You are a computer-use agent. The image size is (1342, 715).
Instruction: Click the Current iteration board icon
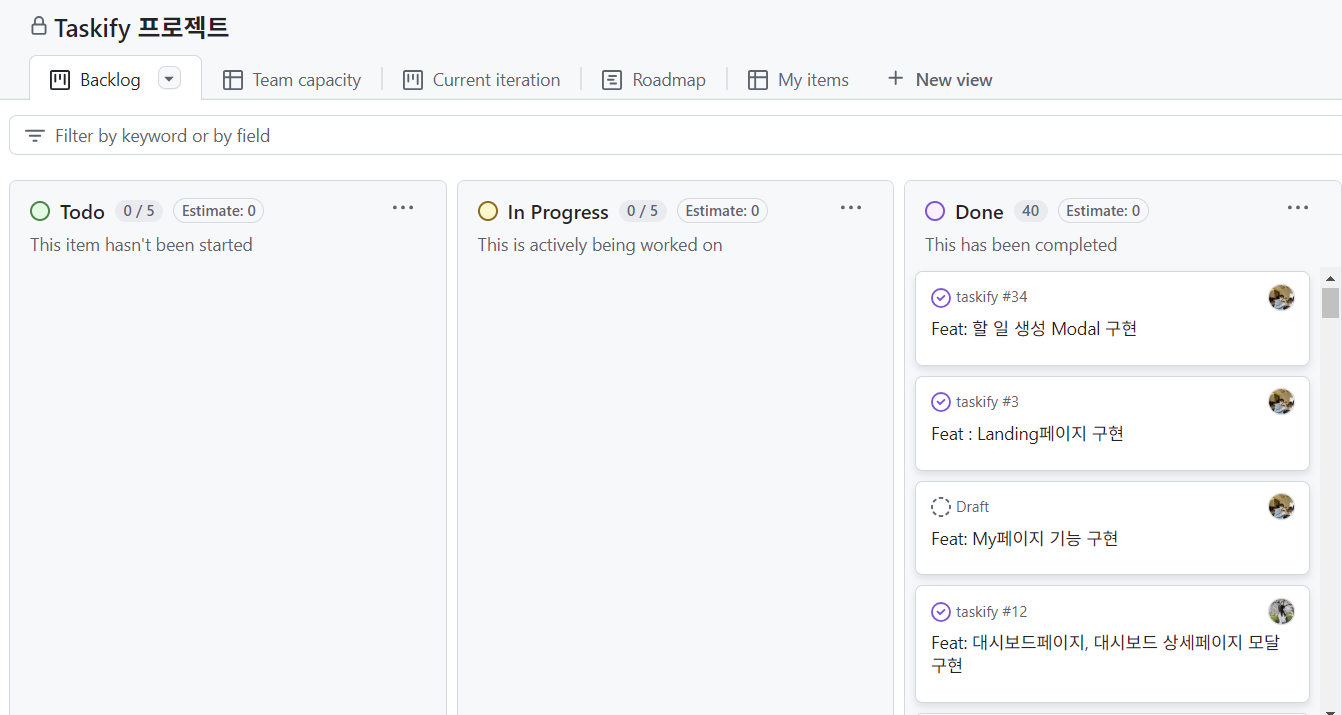pyautogui.click(x=413, y=80)
